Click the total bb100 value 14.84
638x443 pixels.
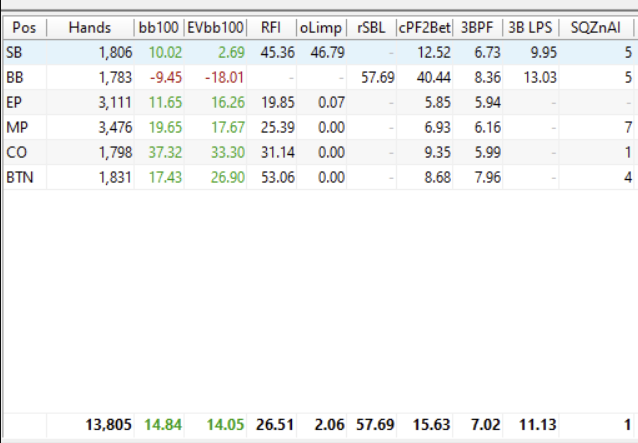tap(163, 425)
